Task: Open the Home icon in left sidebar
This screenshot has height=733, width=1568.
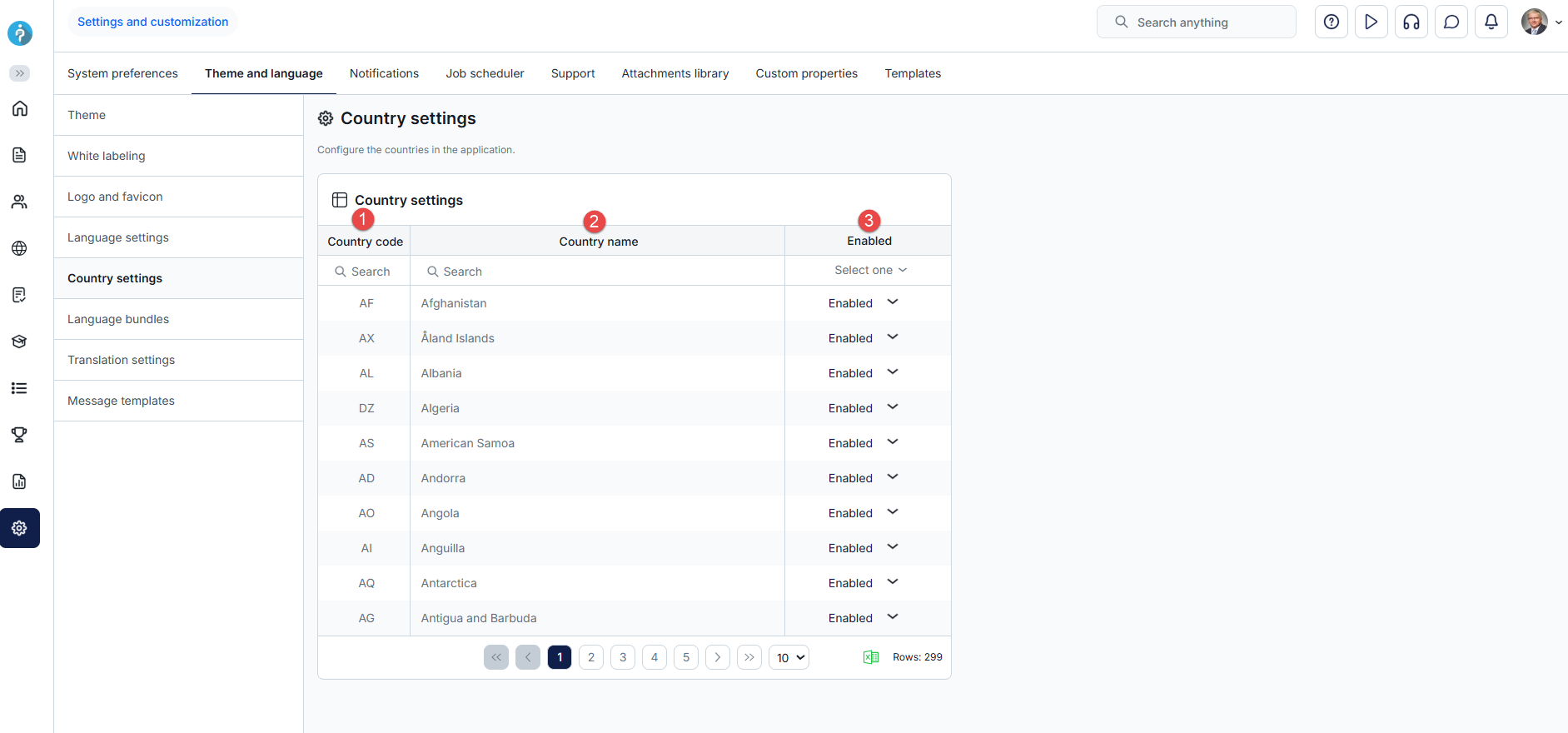Action: point(20,108)
